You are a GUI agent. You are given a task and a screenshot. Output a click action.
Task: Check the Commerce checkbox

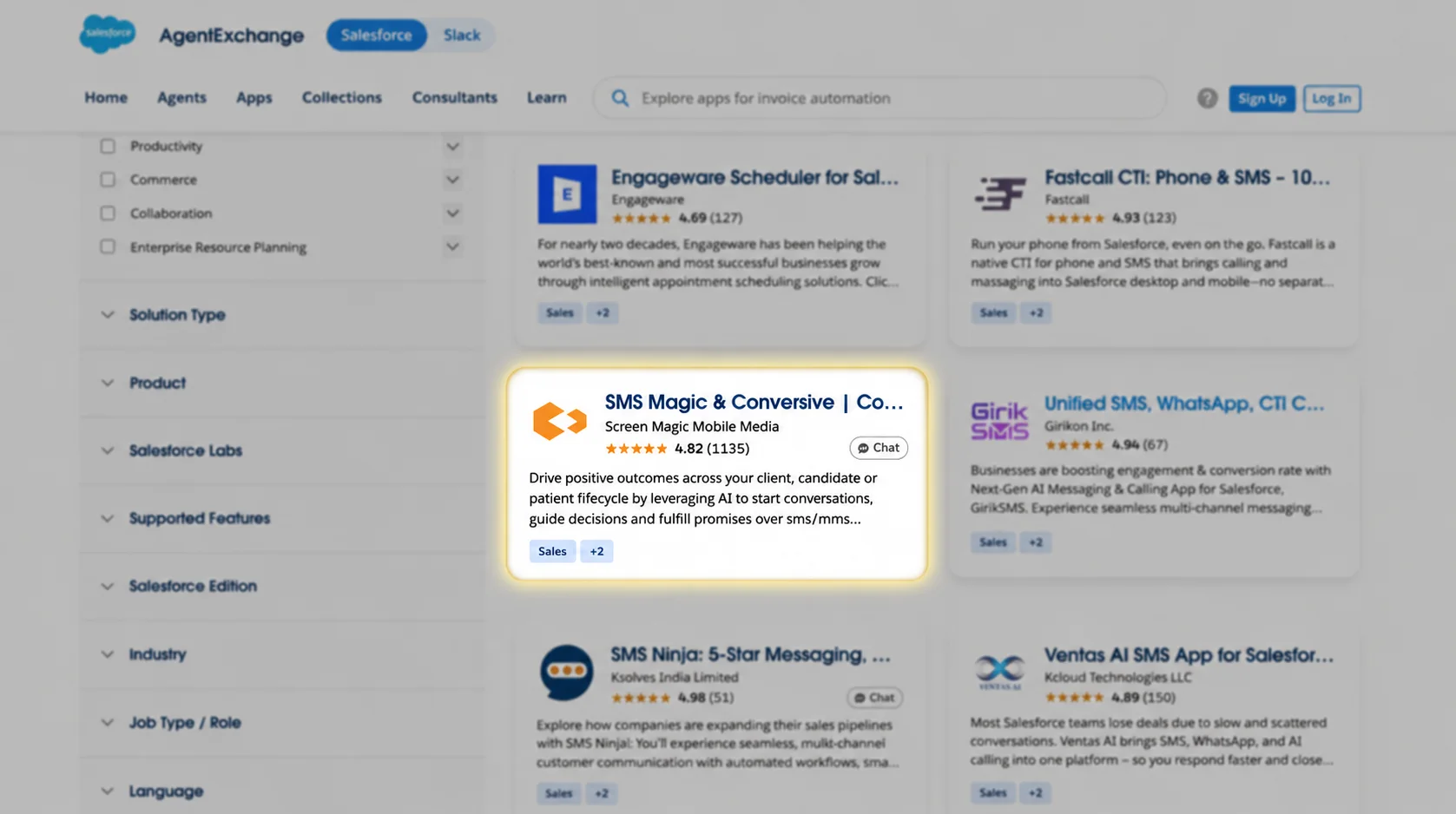108,180
